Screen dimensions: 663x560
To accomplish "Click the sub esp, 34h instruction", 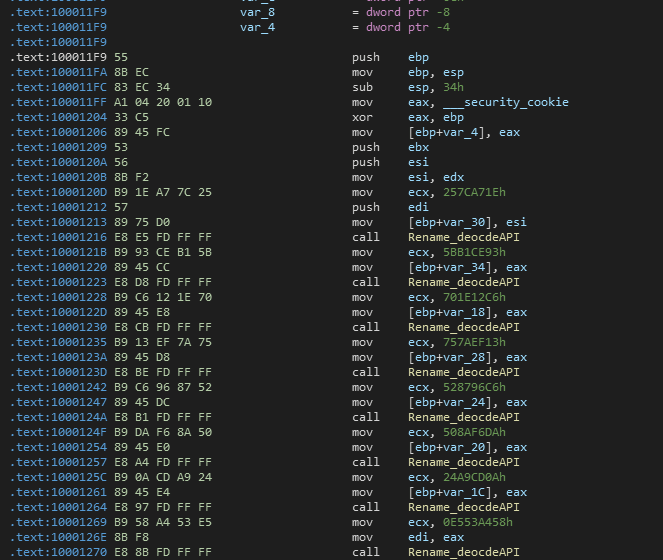I will coord(408,88).
